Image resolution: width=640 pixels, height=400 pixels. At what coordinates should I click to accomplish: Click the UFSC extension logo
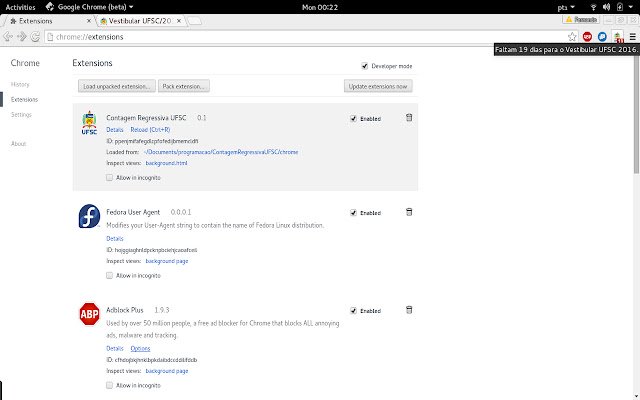tap(89, 123)
